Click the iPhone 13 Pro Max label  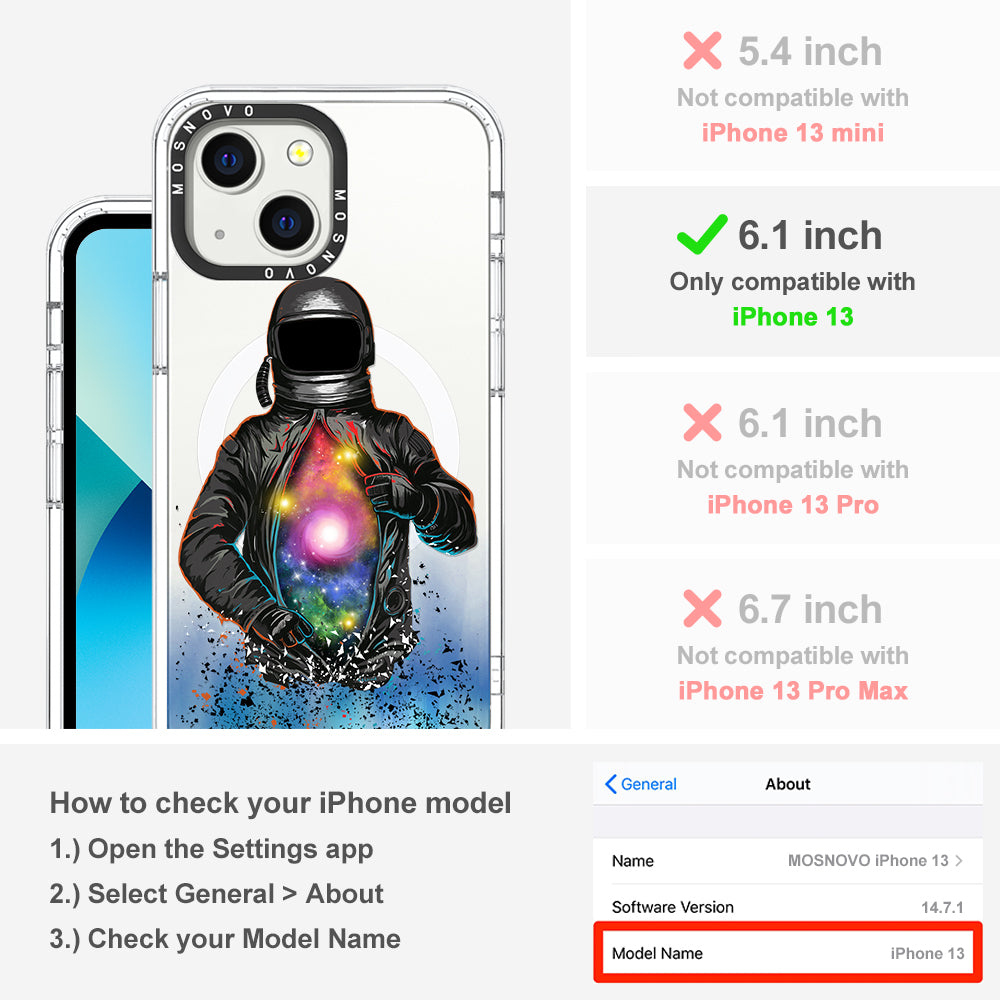tap(793, 691)
